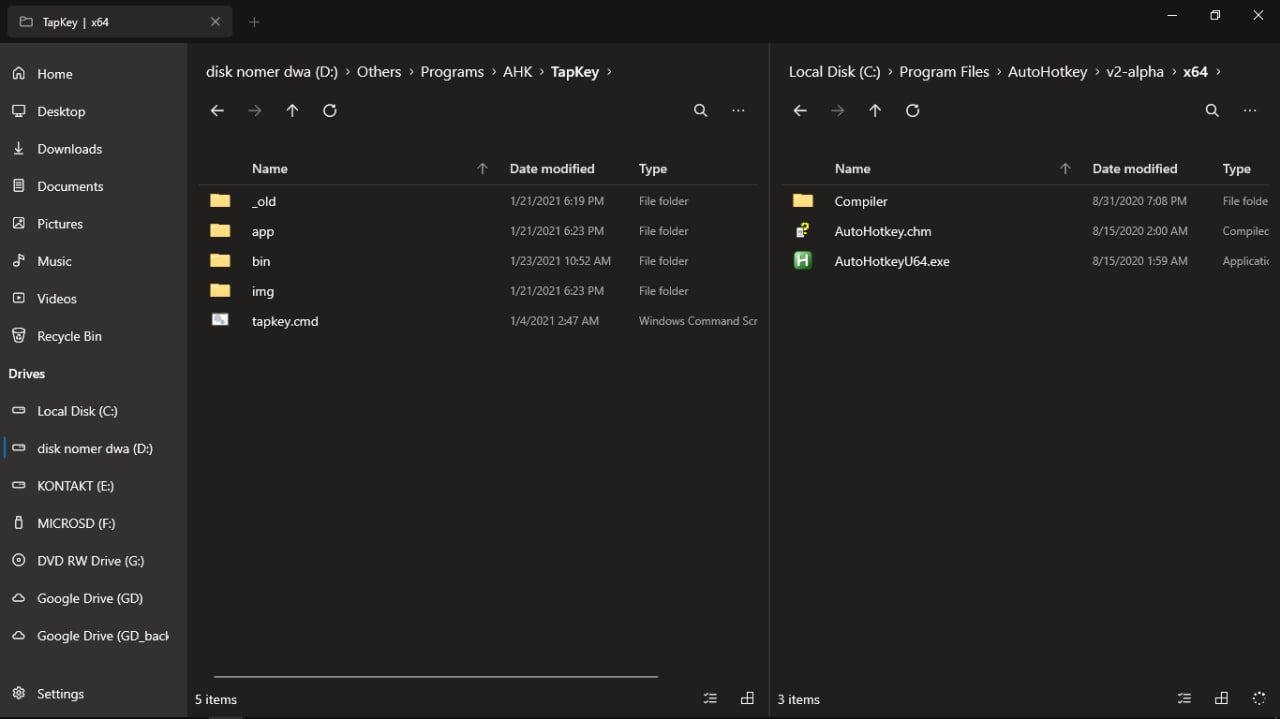Image resolution: width=1280 pixels, height=719 pixels.
Task: Click the AHK breadcrumb
Action: [x=517, y=72]
